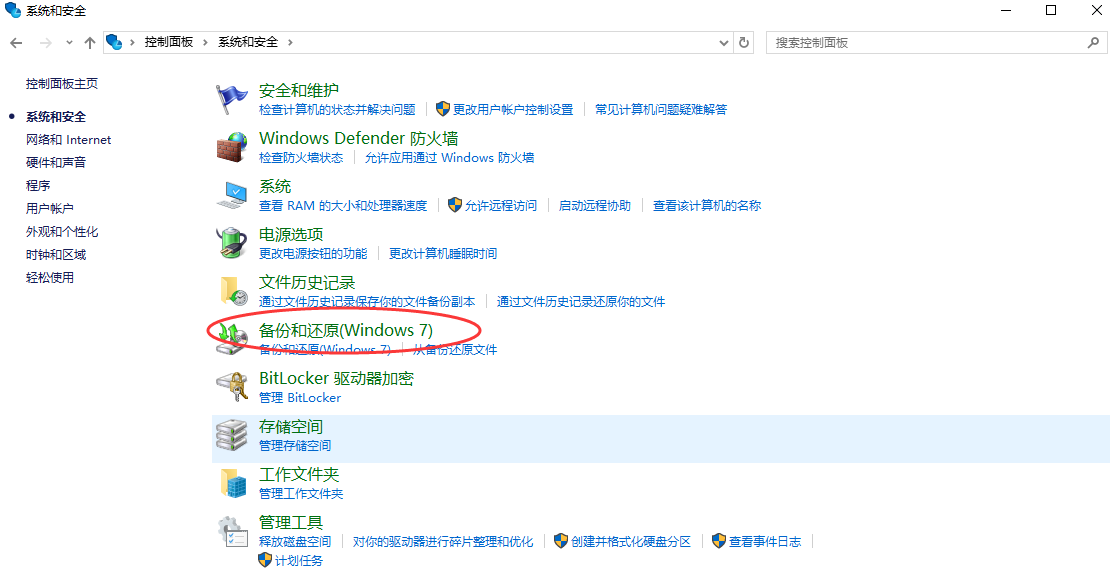The image size is (1114, 584).
Task: Click inside the 搜索控制面板 search box
Action: 930,42
